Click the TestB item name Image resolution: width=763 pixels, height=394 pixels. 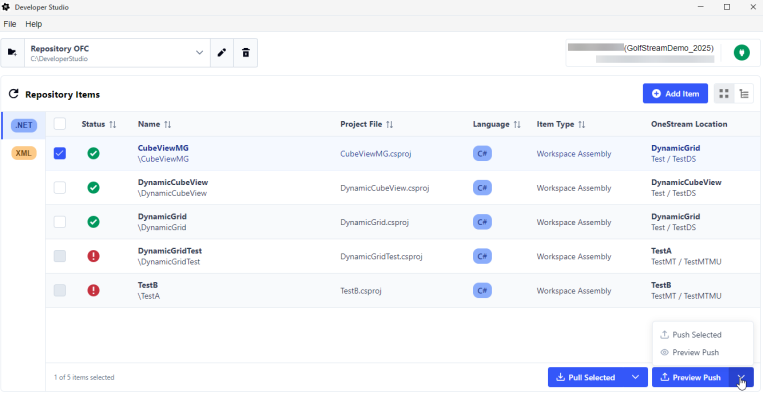(x=148, y=285)
